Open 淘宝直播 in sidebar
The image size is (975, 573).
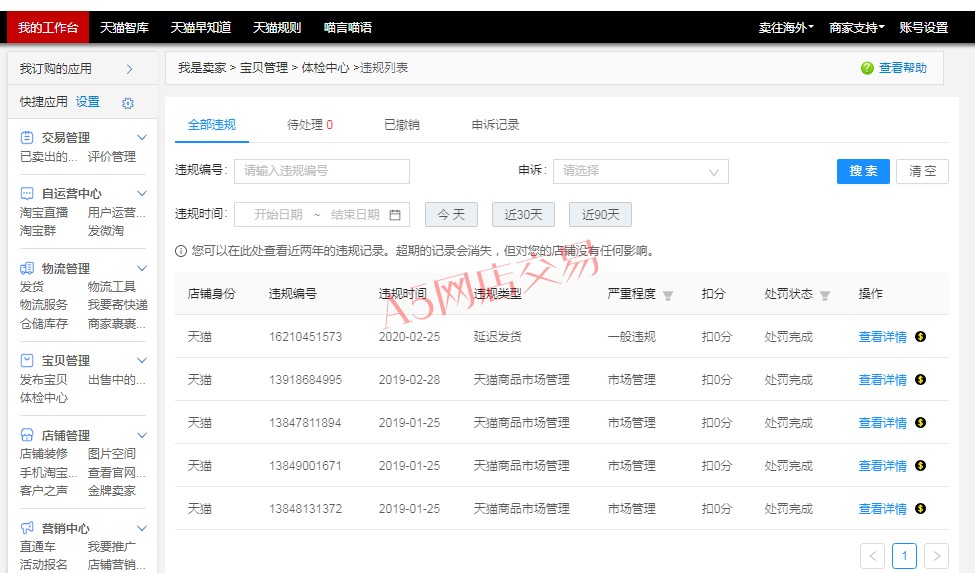(44, 213)
